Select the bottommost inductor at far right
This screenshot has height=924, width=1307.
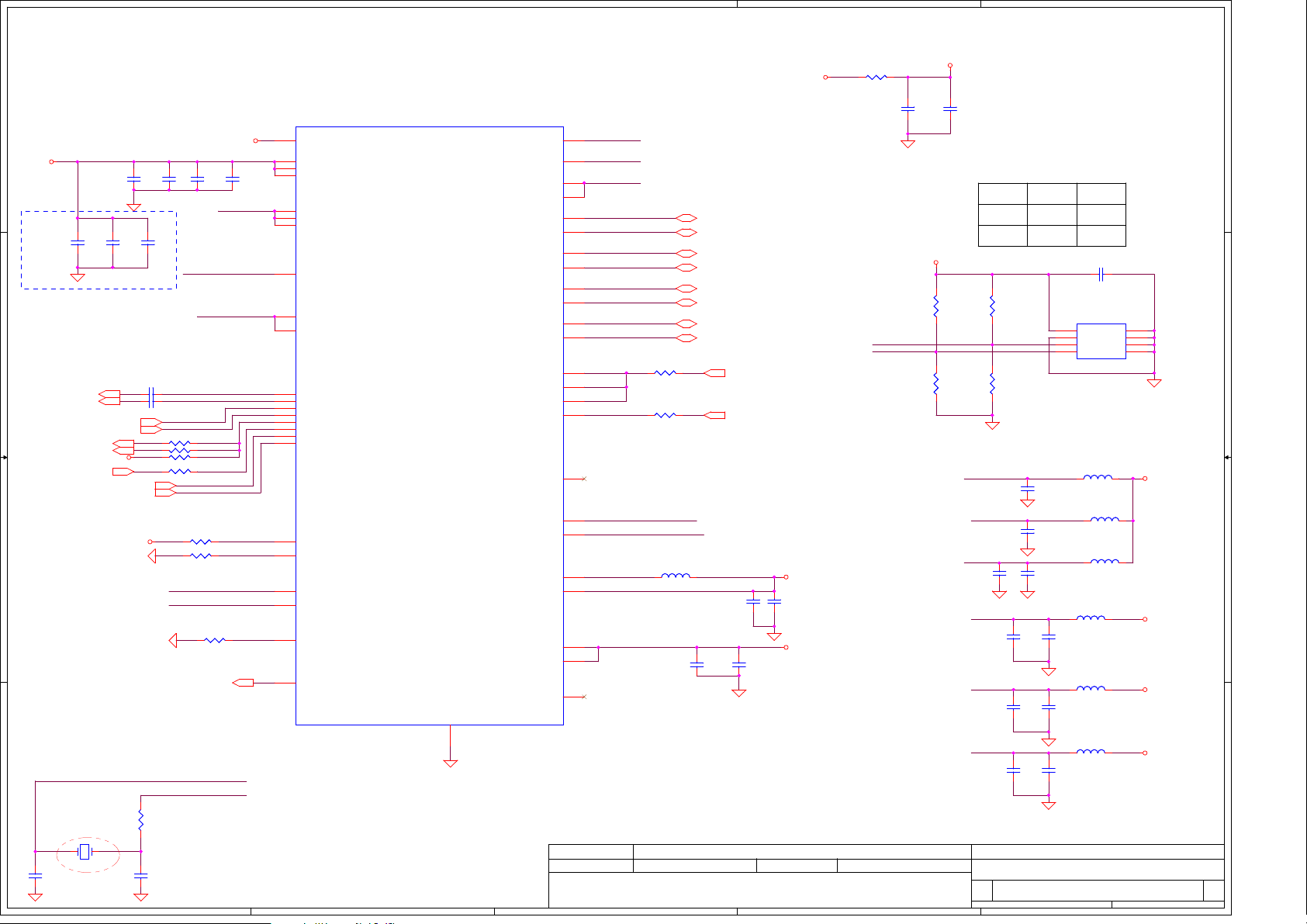[x=1091, y=752]
